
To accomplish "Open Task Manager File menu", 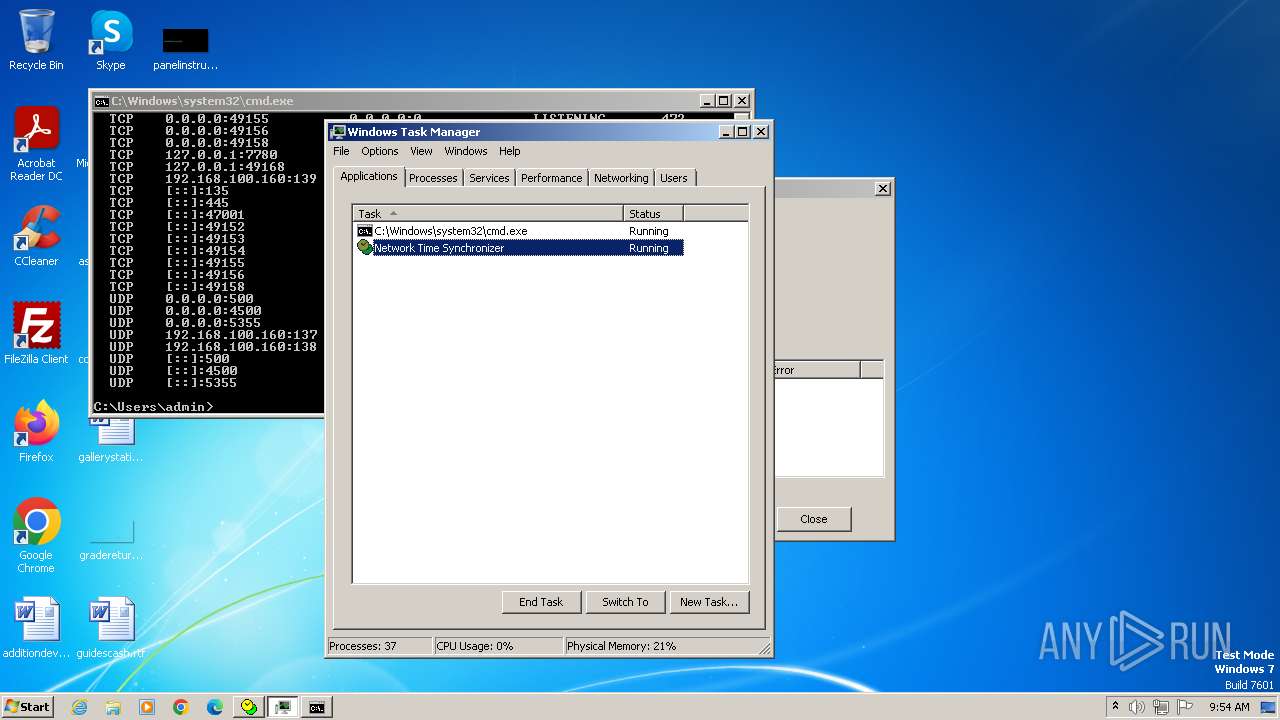I will click(x=341, y=151).
